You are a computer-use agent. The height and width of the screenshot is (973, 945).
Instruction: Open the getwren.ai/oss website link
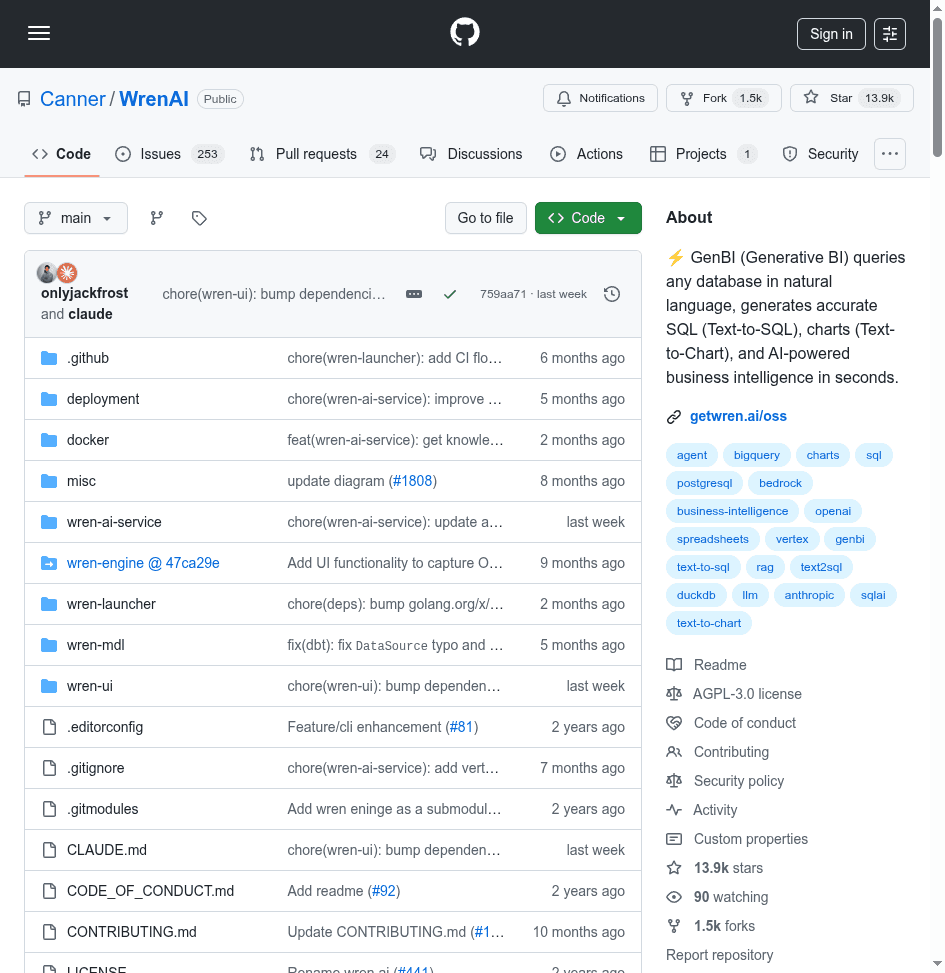[738, 416]
